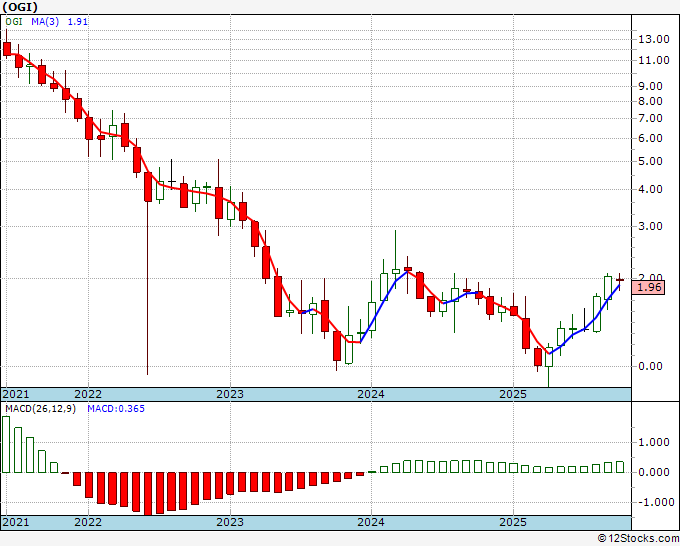Click the 5.00 price axis label
The image size is (680, 546).
(650, 161)
